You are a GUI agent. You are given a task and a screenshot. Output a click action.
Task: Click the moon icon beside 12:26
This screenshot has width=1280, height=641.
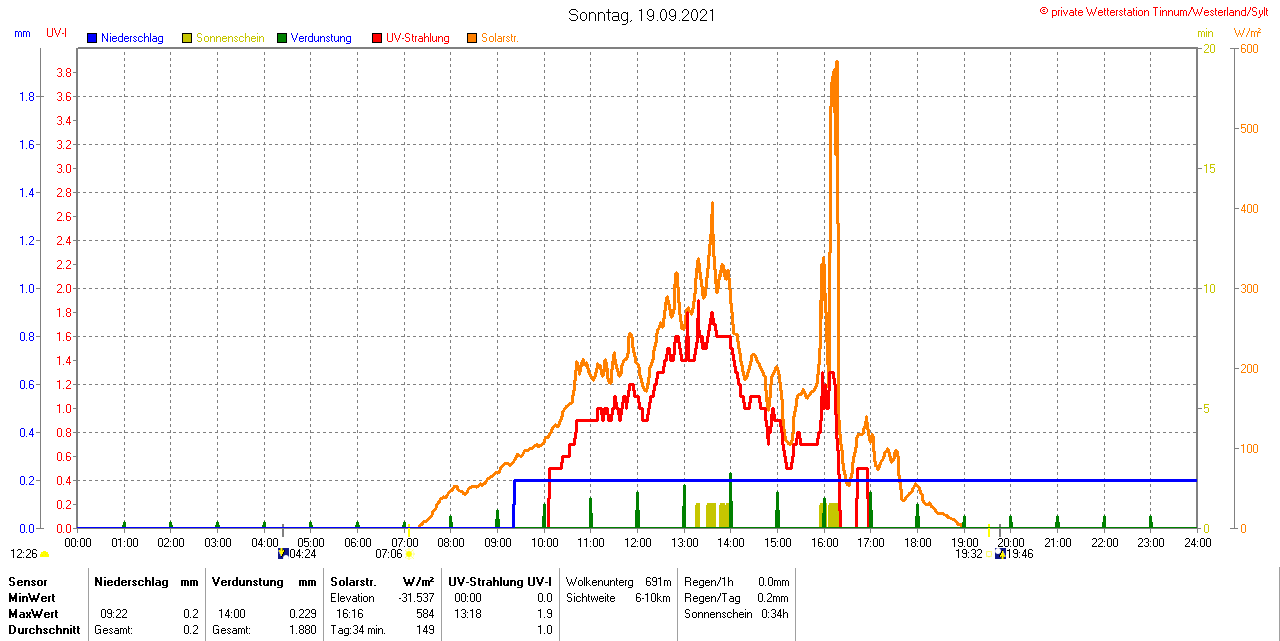pyautogui.click(x=44, y=554)
